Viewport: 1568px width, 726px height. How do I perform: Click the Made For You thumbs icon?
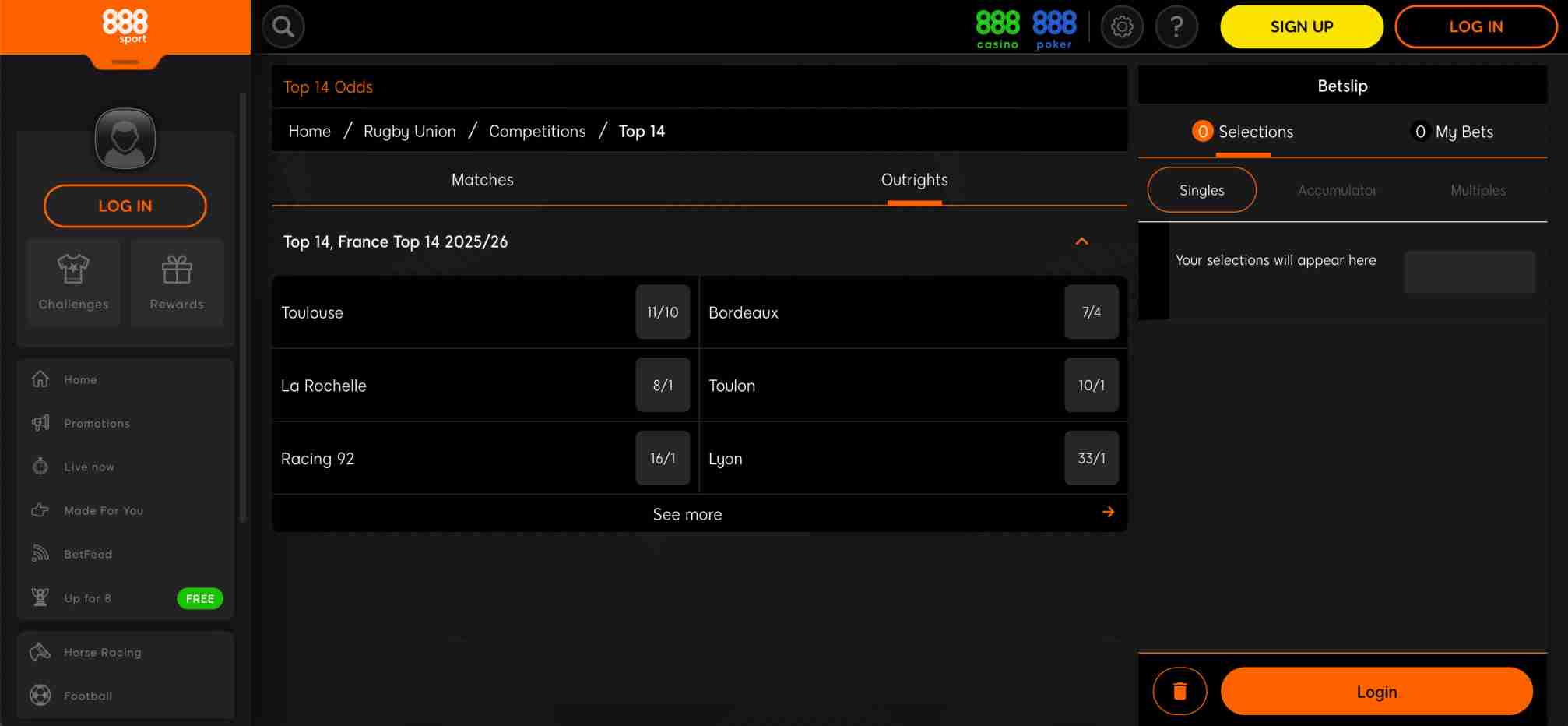[40, 510]
